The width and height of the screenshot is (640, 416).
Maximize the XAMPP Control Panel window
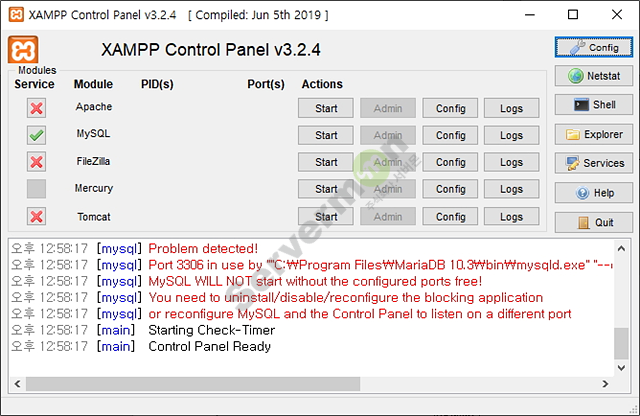click(x=573, y=15)
